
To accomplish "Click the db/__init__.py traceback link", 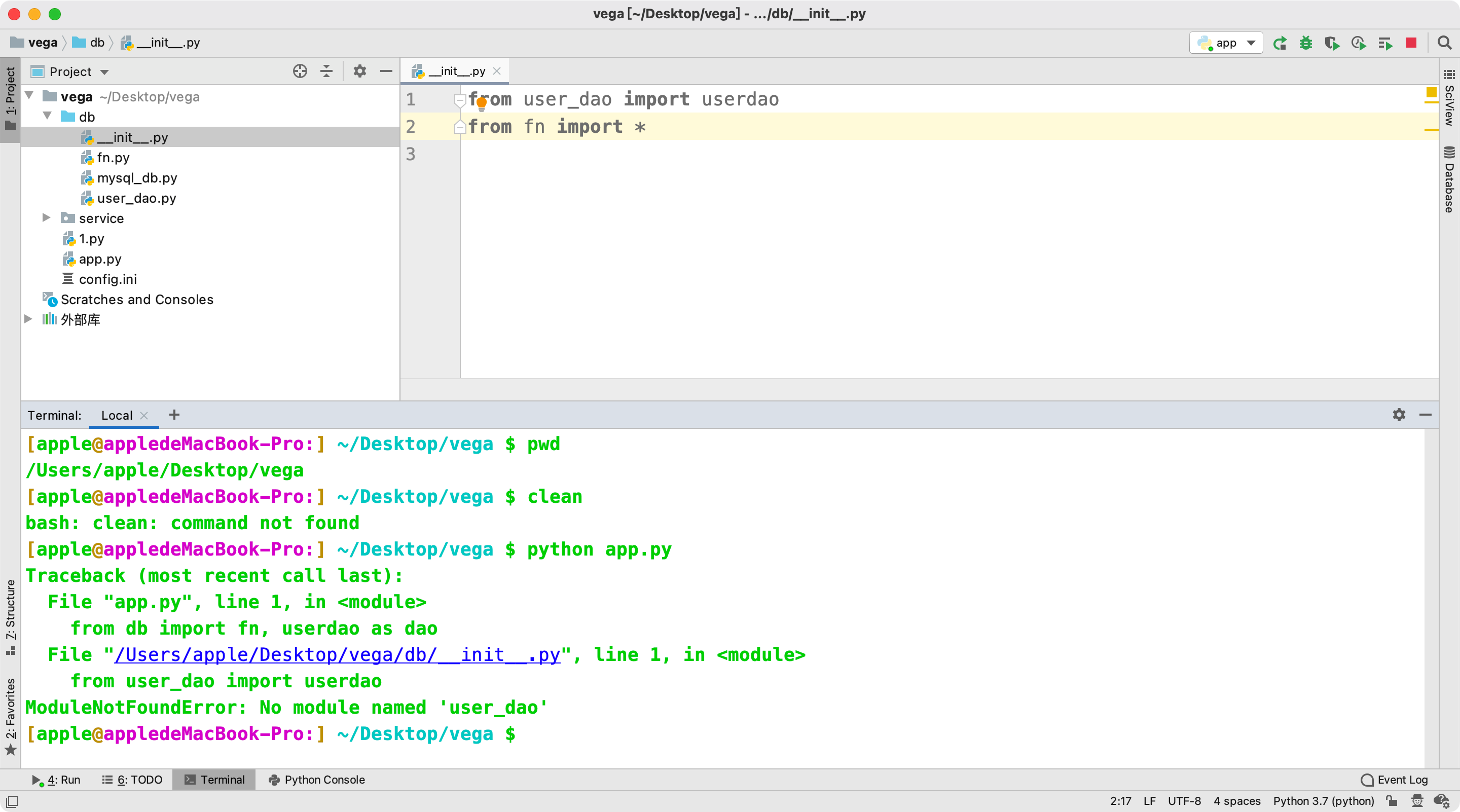I will 337,654.
